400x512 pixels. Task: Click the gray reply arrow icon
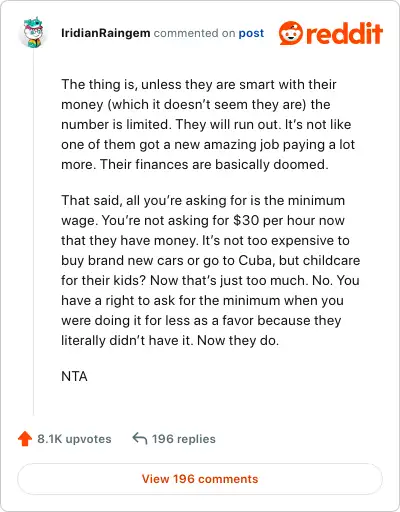140,438
